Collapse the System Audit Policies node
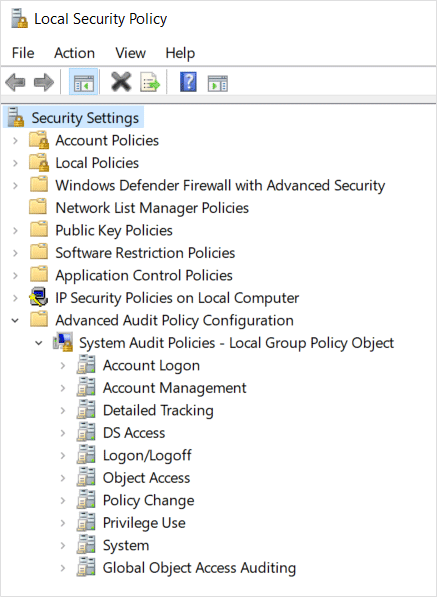 [x=38, y=343]
